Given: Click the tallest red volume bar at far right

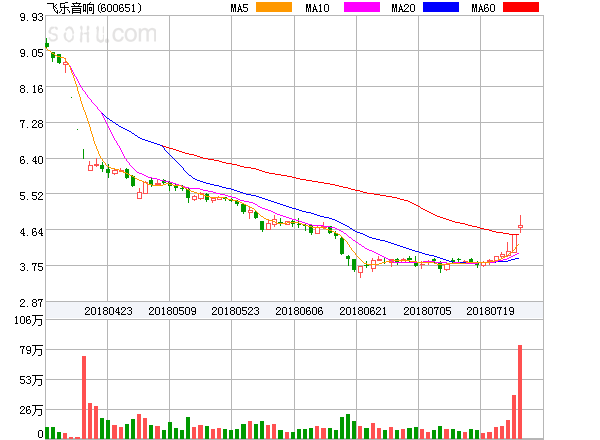Looking at the screenshot, I should [520, 392].
